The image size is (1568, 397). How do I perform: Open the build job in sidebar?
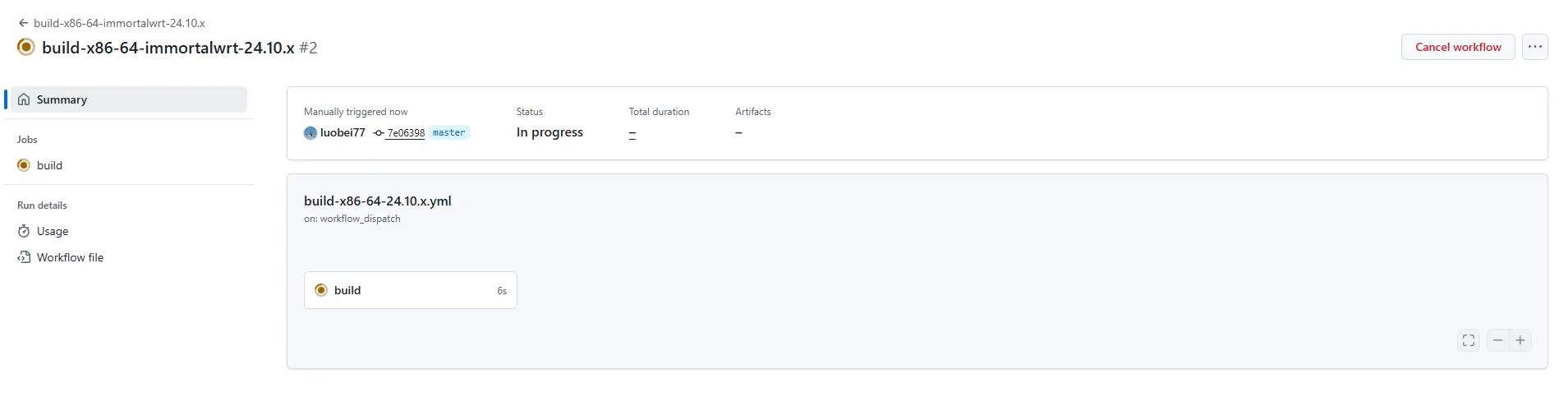[49, 165]
